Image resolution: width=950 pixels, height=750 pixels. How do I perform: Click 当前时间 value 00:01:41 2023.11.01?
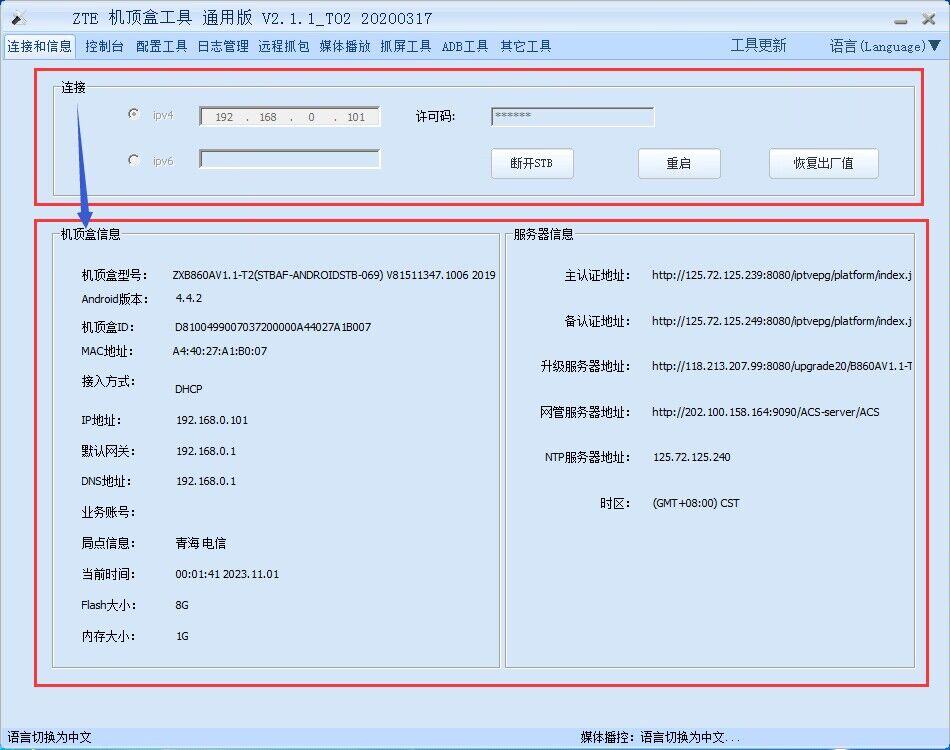tap(227, 574)
